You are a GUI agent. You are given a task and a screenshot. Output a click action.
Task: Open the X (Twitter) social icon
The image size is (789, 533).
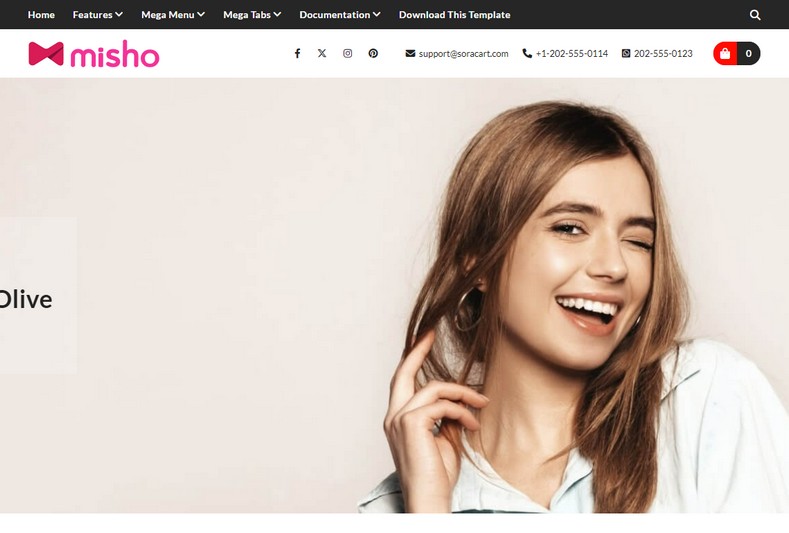pos(322,53)
